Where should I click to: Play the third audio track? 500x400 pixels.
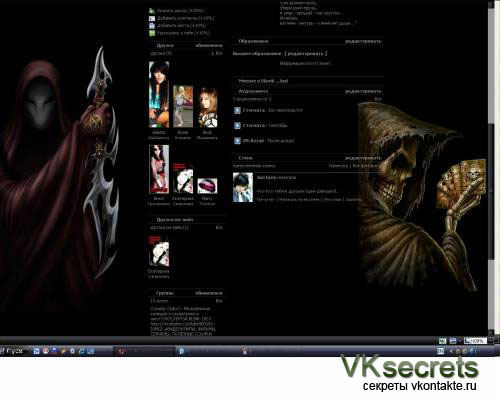pos(237,141)
